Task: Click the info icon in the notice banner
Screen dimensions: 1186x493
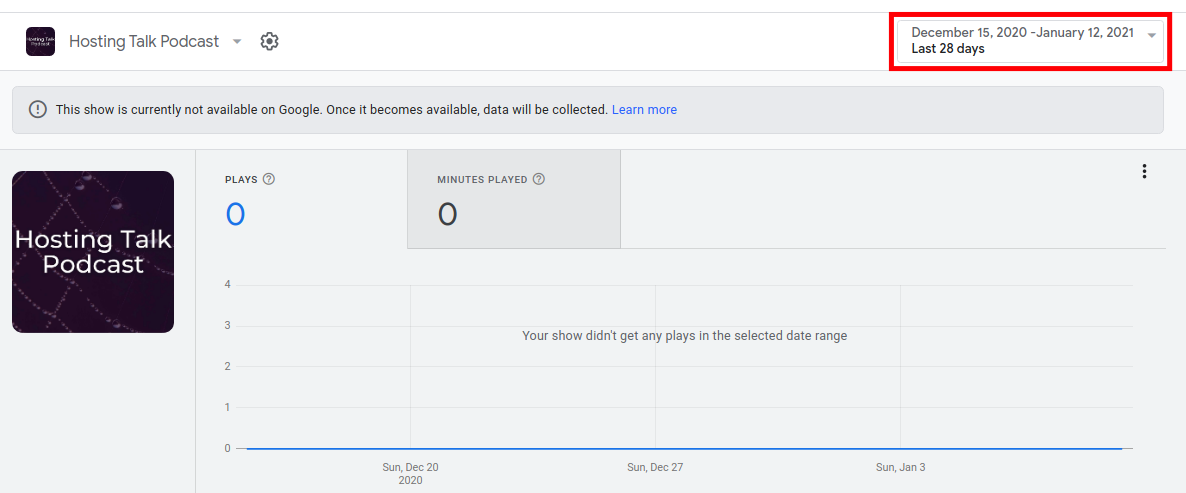Action: tap(38, 110)
